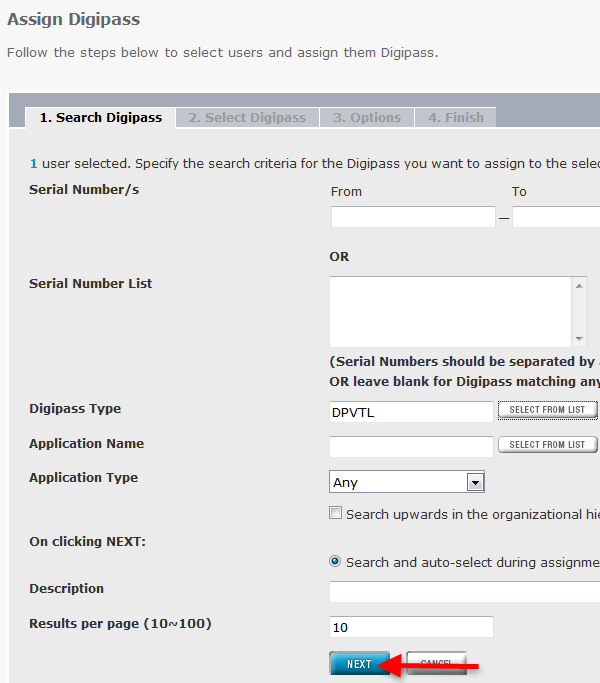600x683 pixels.
Task: Click the Serial Number List scroll down arrow
Action: [x=579, y=338]
